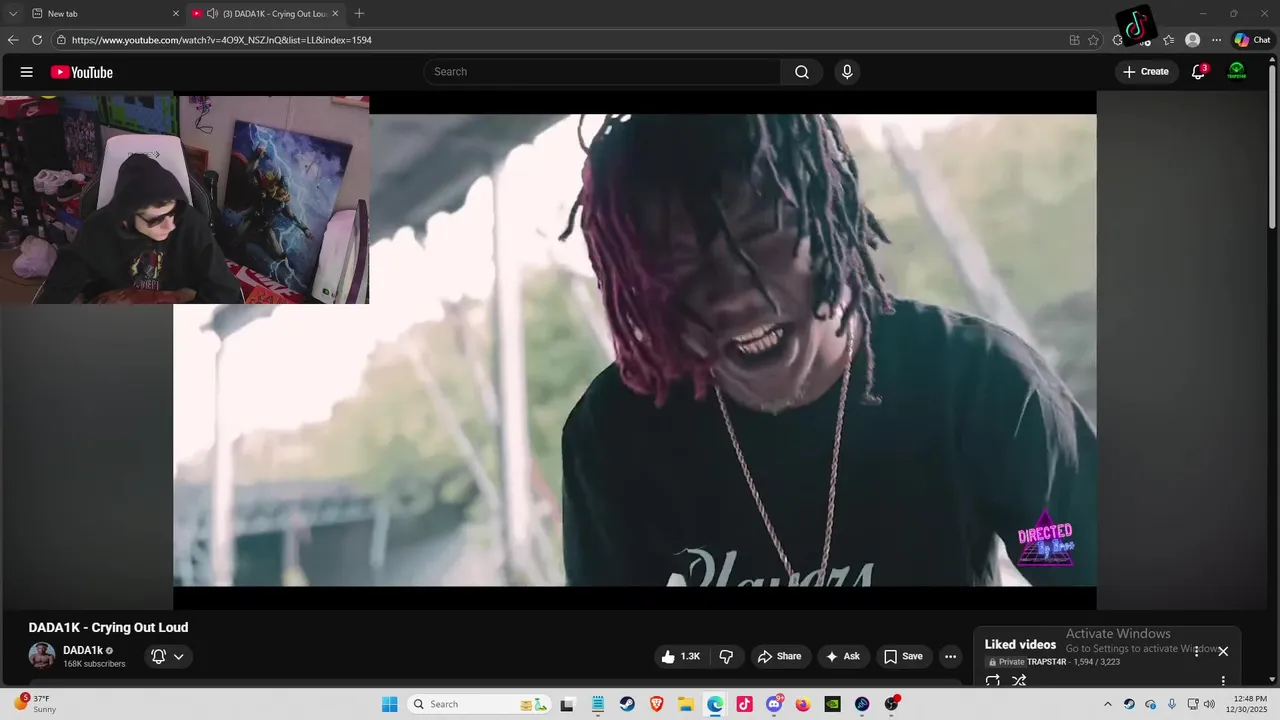1280x720 pixels.
Task: Open the volume system tray icon
Action: click(1209, 704)
